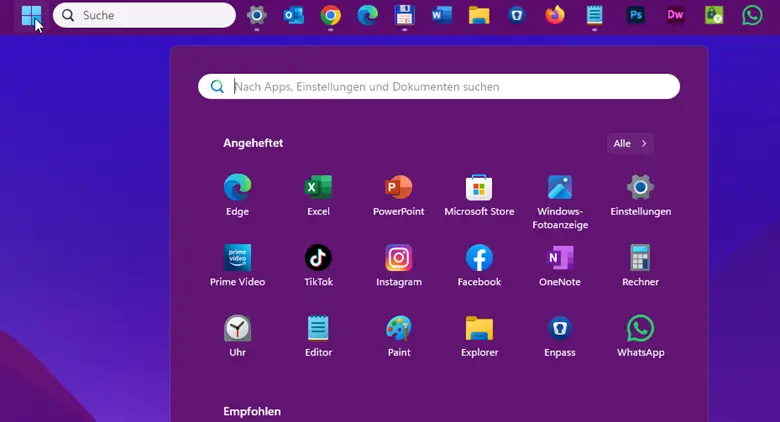Open Settings gear from the taskbar
Viewport: 780px width, 422px height.
pos(257,15)
